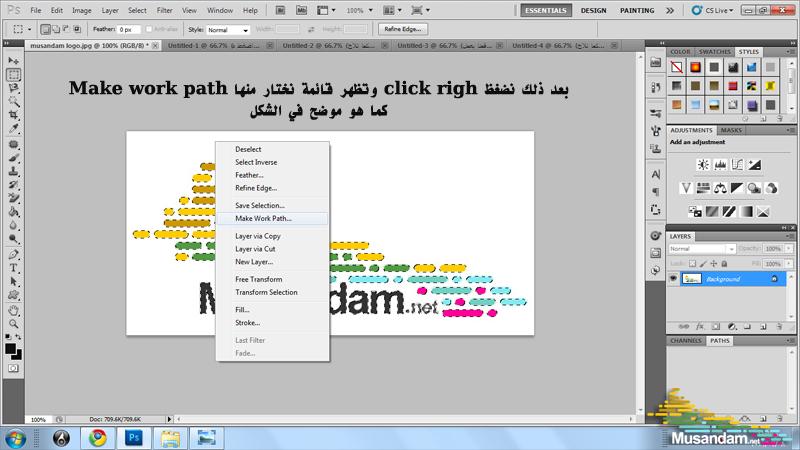The width and height of the screenshot is (800, 450).
Task: Select the Pen tool
Action: [x=13, y=254]
